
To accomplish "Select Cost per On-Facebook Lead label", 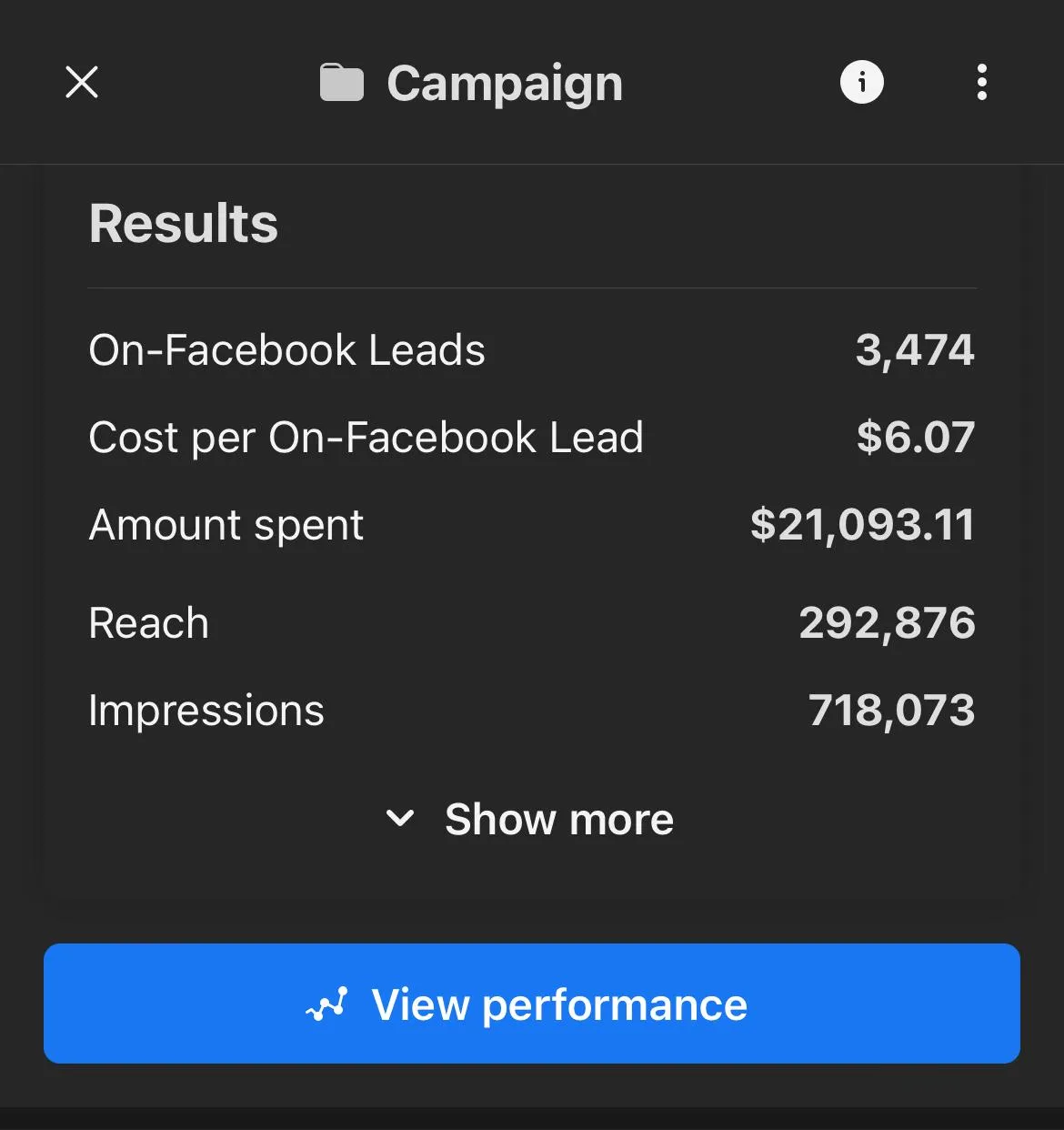I will point(366,438).
